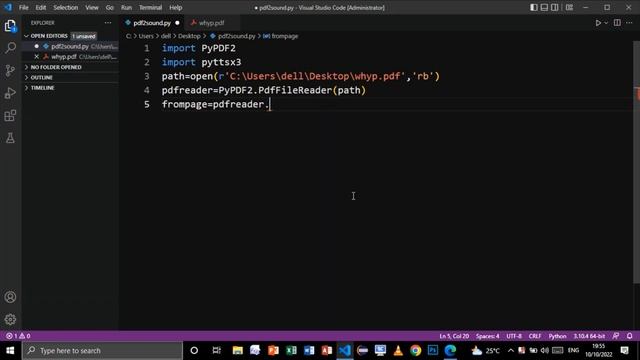Open Photoshop from the taskbar
The height and width of the screenshot is (360, 640).
(x=433, y=350)
